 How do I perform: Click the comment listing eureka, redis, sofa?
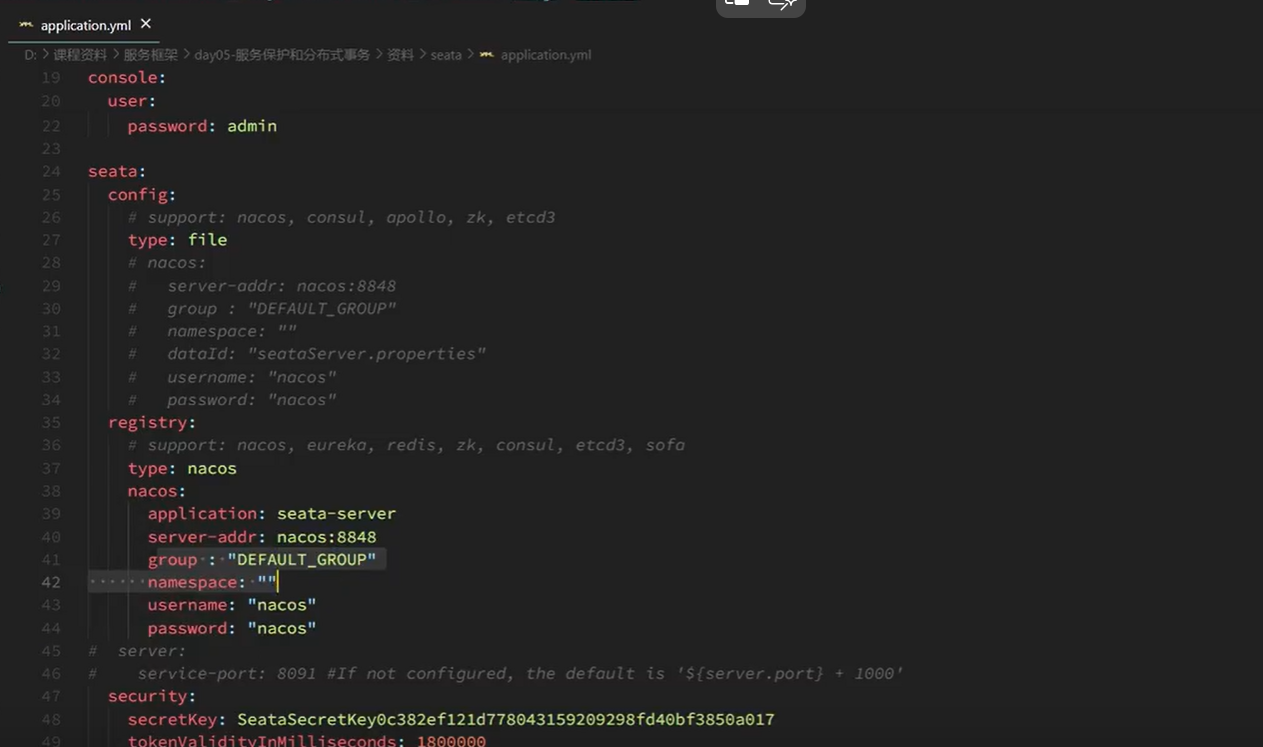point(406,445)
